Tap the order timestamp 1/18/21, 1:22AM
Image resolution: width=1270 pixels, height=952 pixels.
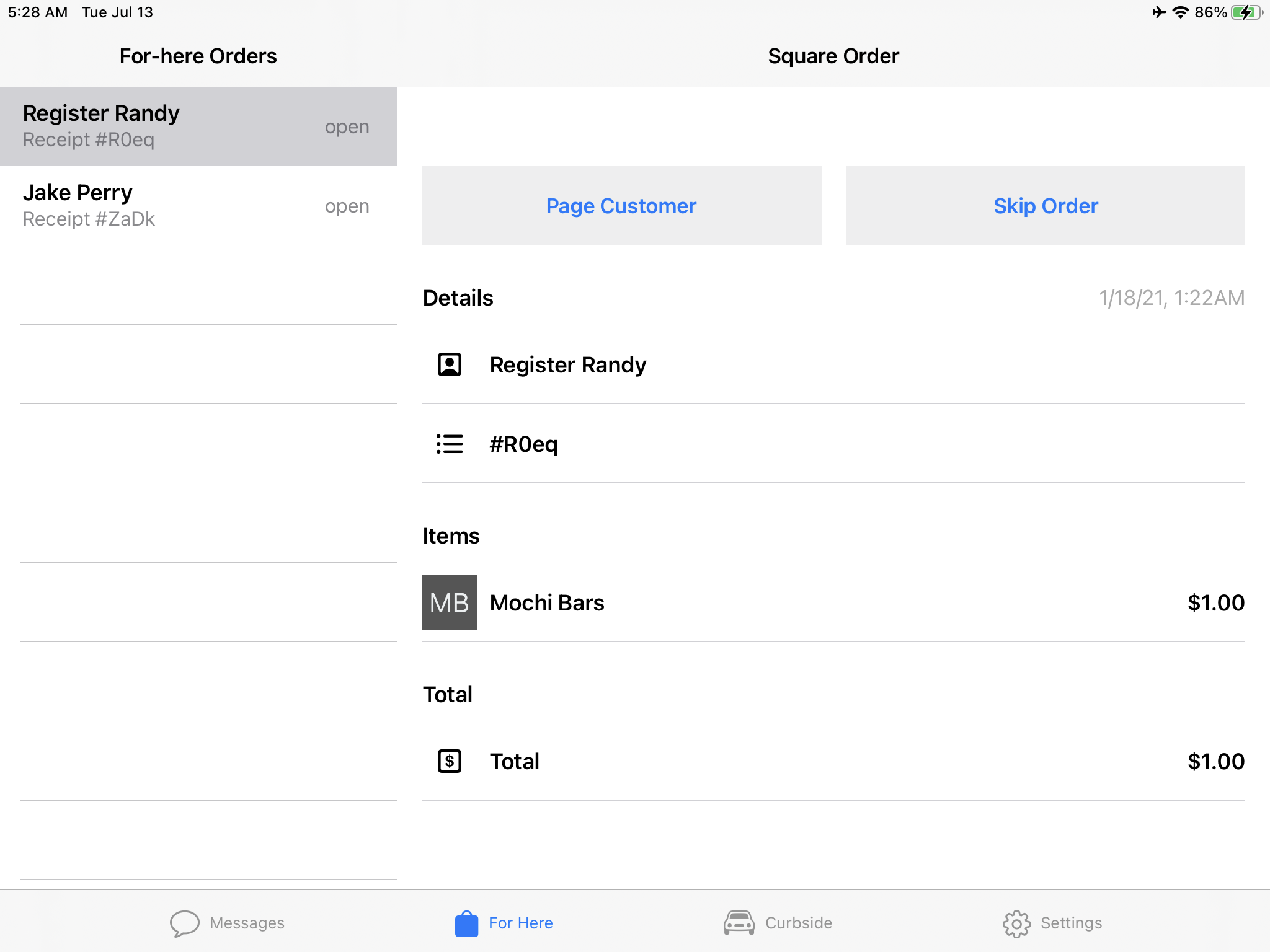[x=1171, y=298]
